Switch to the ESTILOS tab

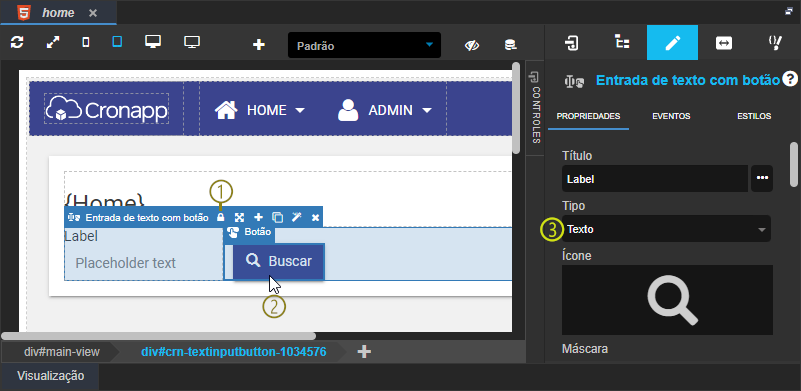pyautogui.click(x=754, y=116)
